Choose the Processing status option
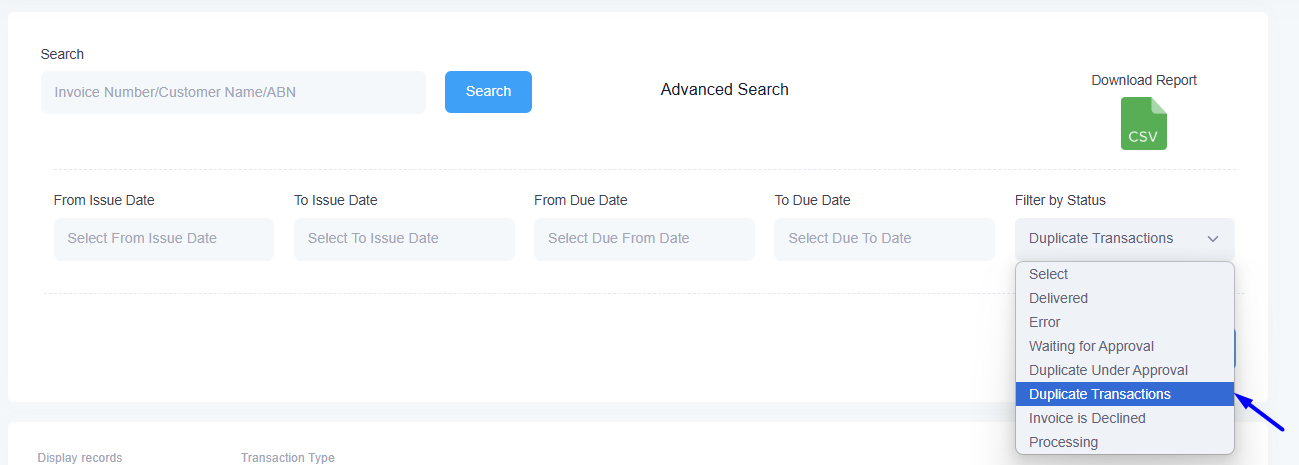Screen dimensions: 1299x465 [1063, 442]
